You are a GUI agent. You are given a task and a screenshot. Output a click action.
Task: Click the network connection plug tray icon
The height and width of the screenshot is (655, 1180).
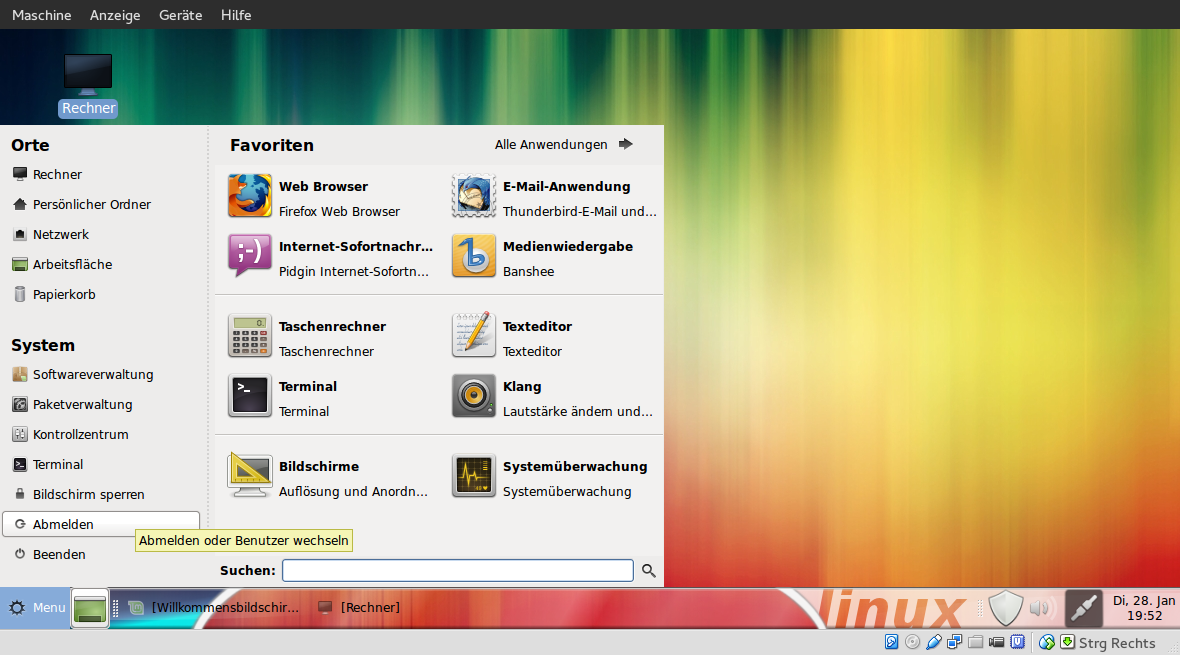[x=1084, y=608]
